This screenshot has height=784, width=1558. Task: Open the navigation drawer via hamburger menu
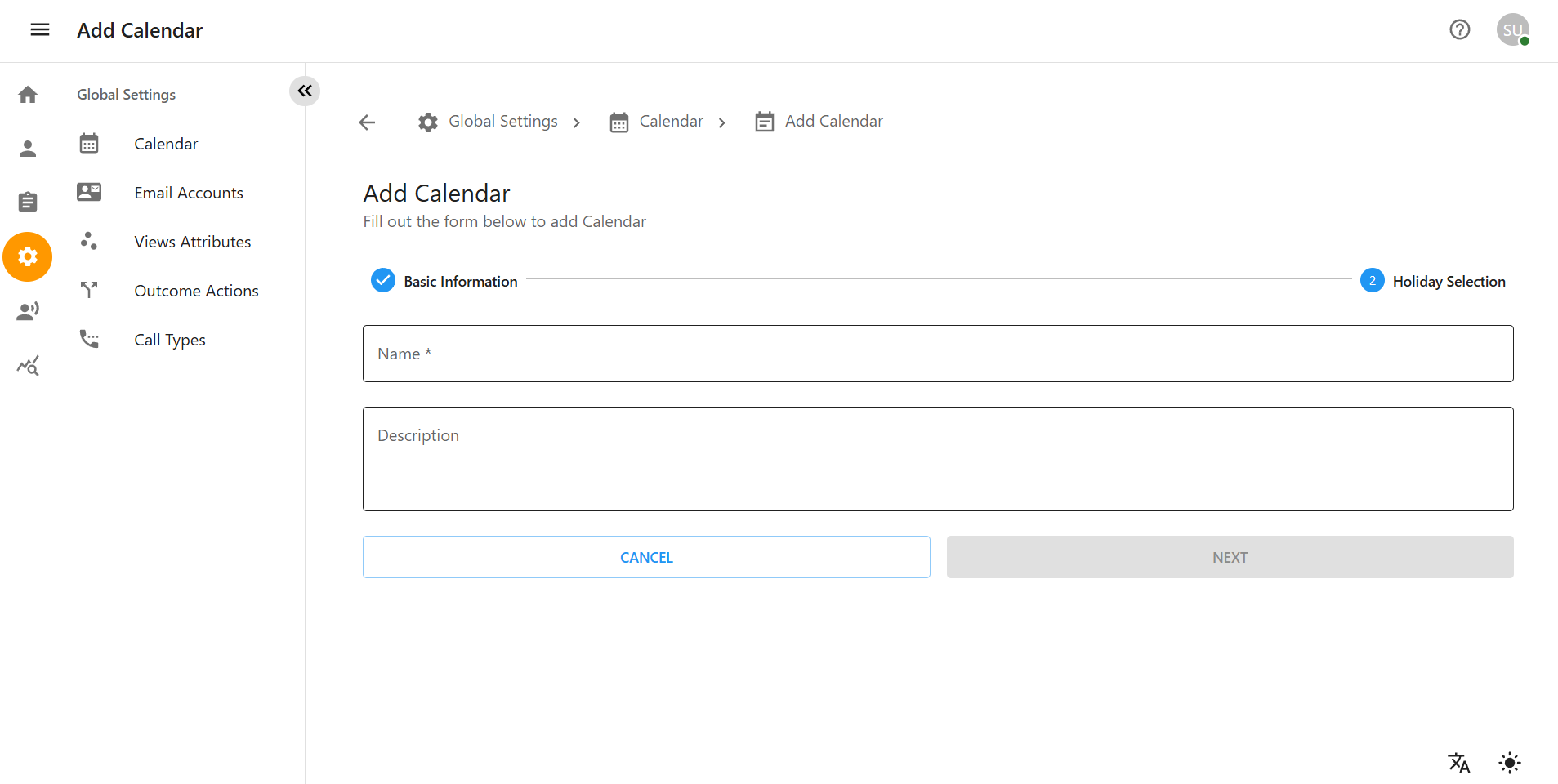(x=39, y=29)
